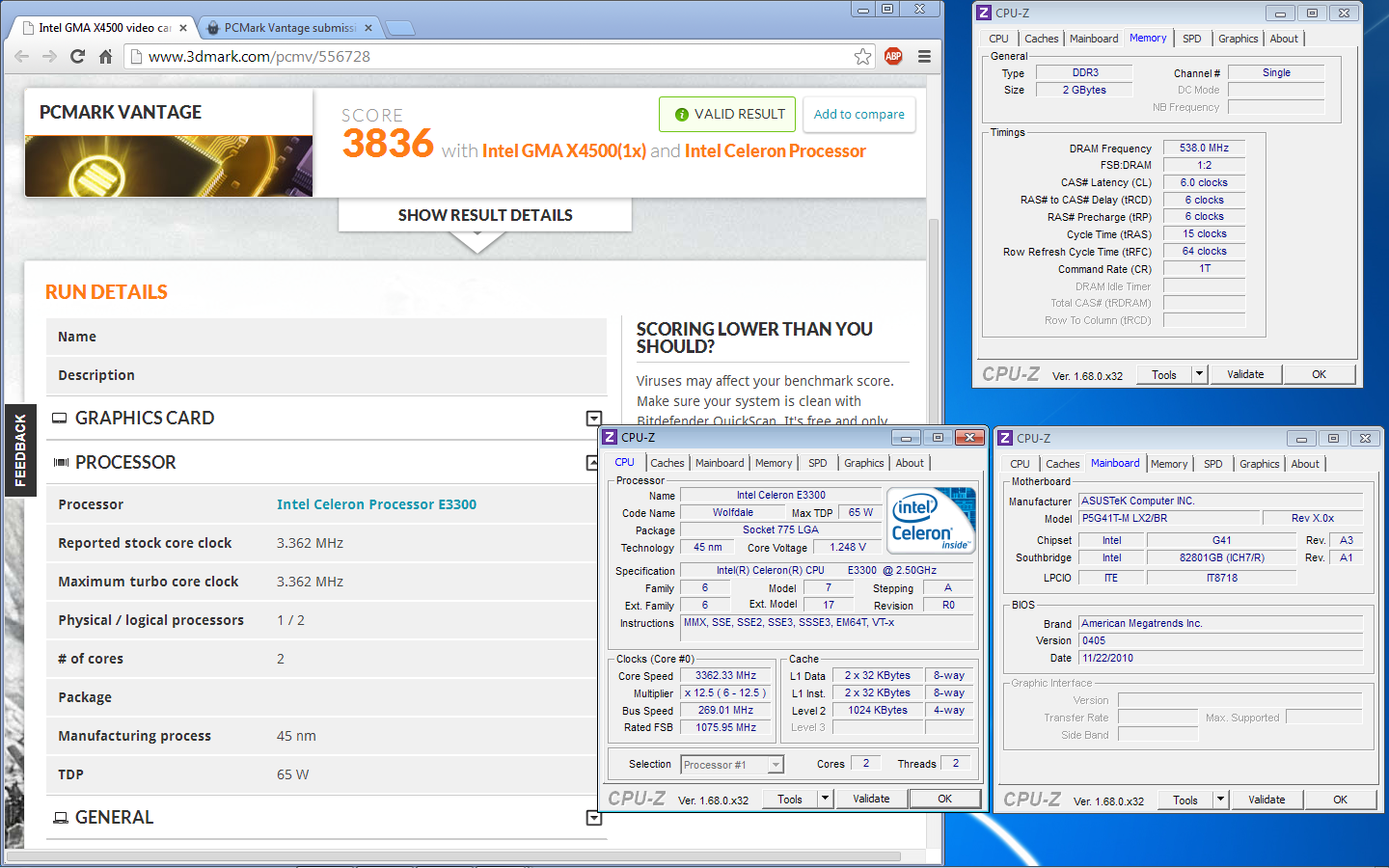Expand the GRAPHICS CARD section
This screenshot has height=868, width=1389.
tap(594, 419)
